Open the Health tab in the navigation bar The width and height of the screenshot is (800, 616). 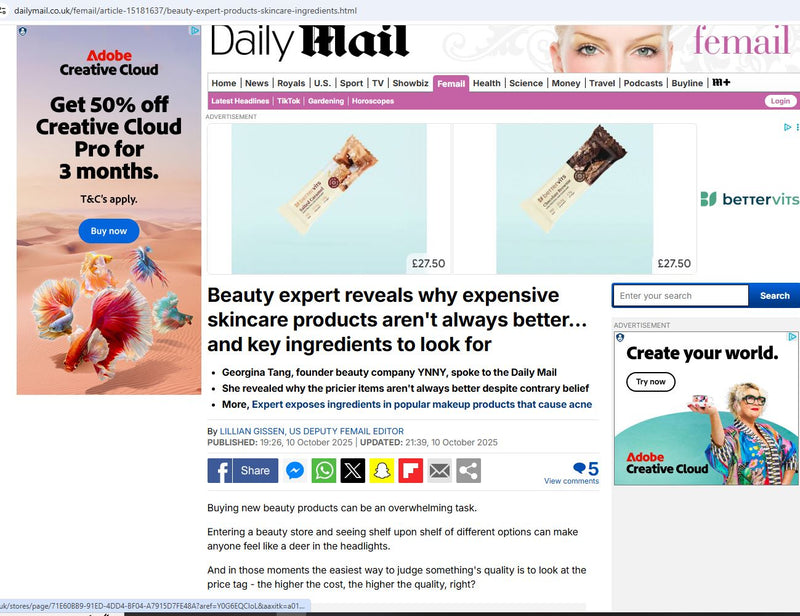coord(486,83)
